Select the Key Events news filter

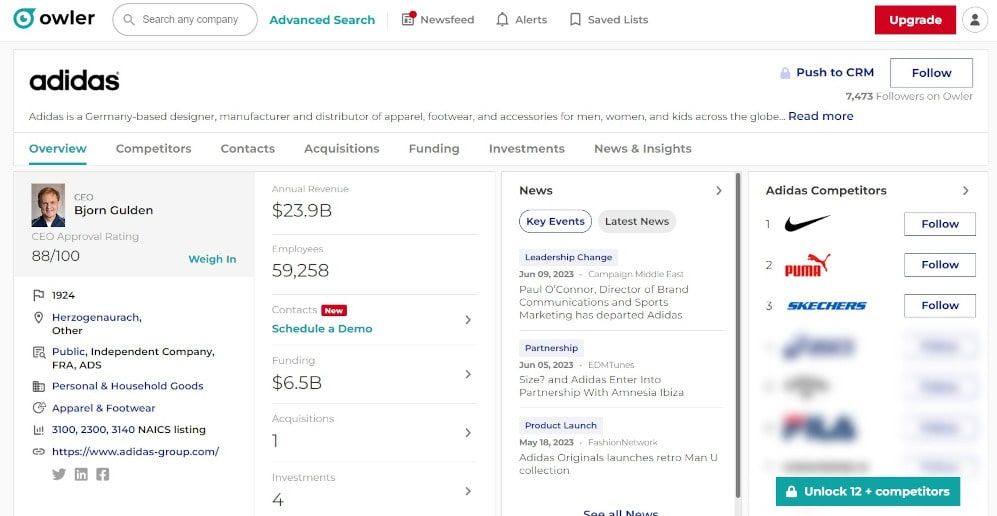(555, 221)
